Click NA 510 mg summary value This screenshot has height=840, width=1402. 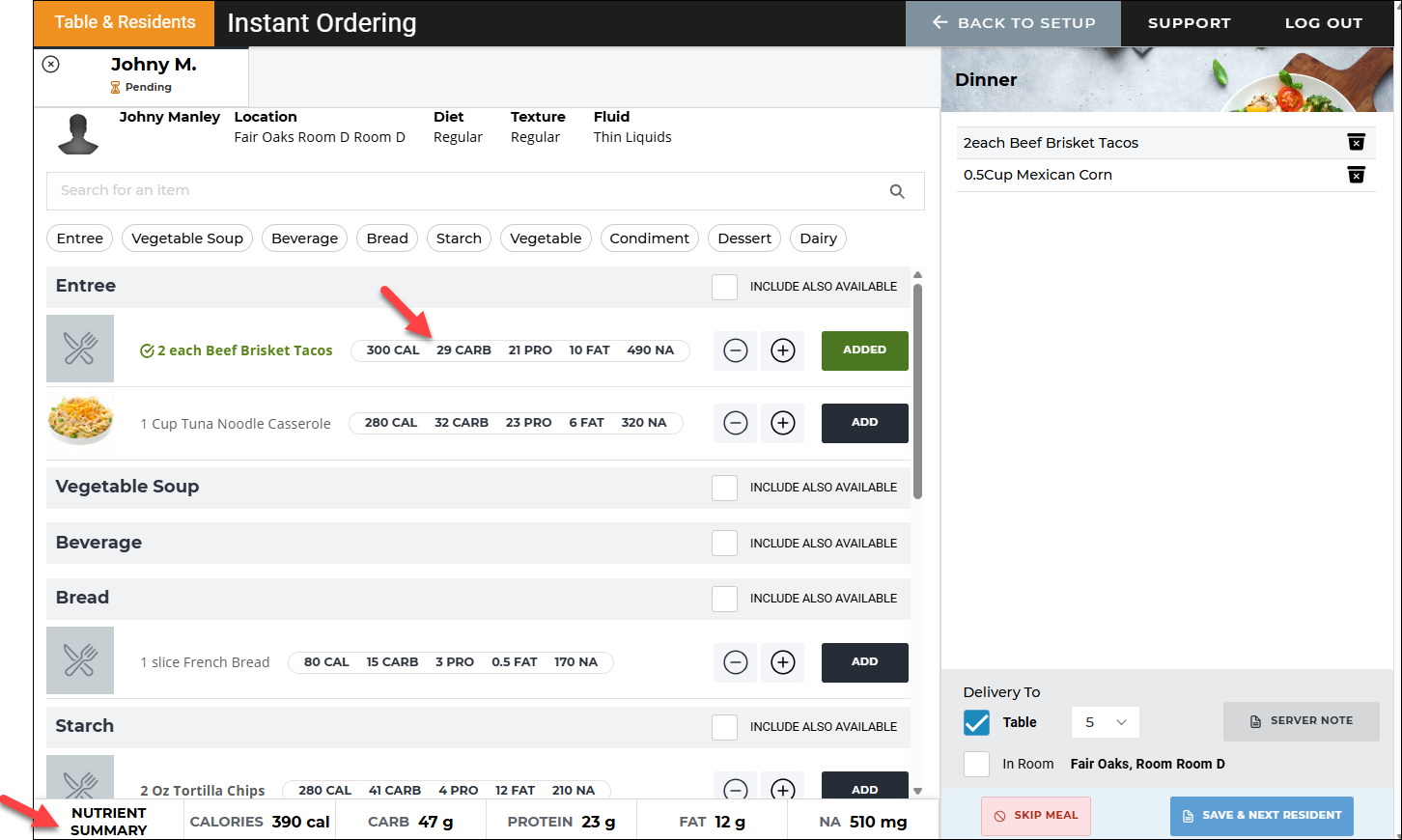click(x=863, y=822)
